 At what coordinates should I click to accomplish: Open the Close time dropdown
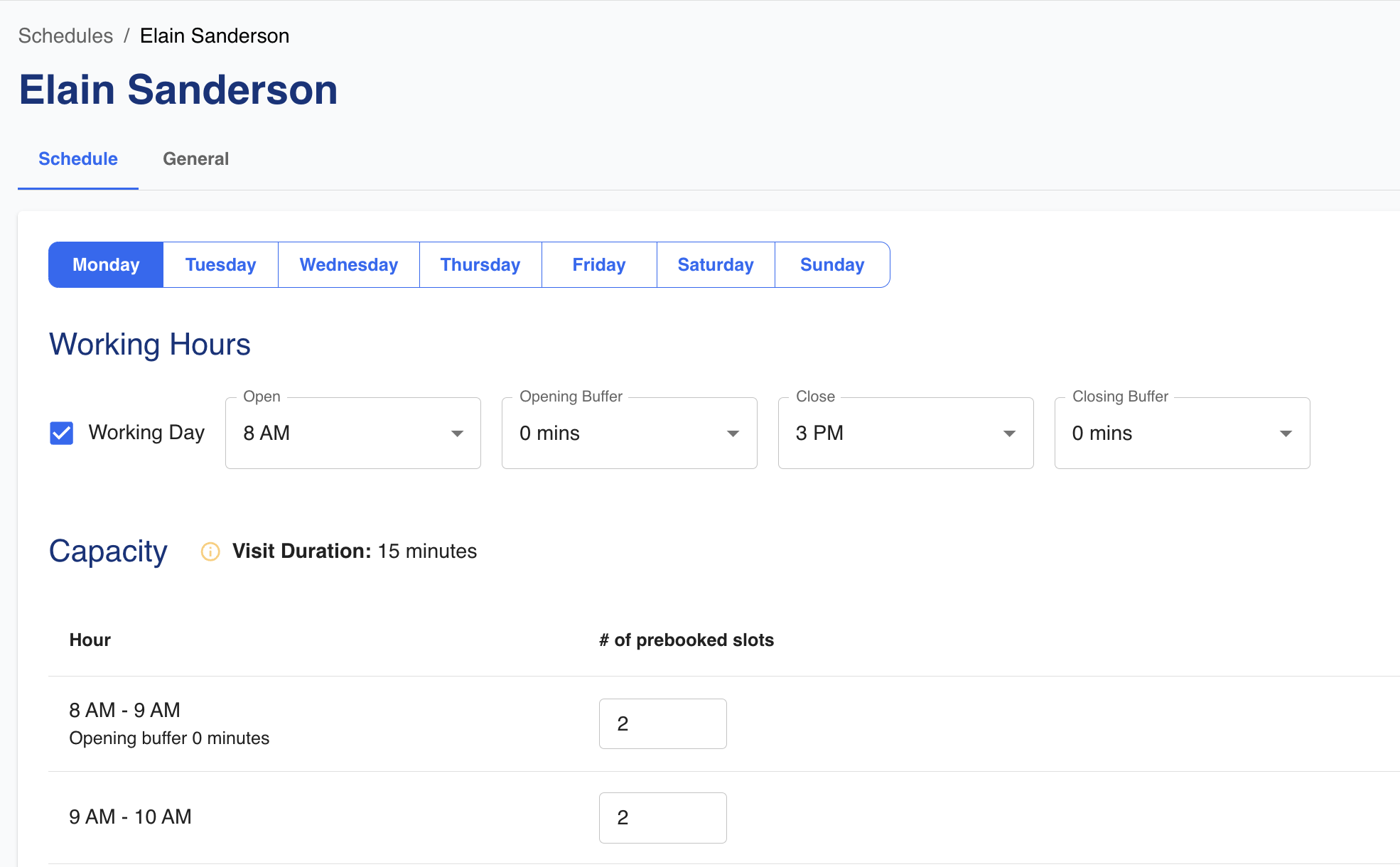905,433
